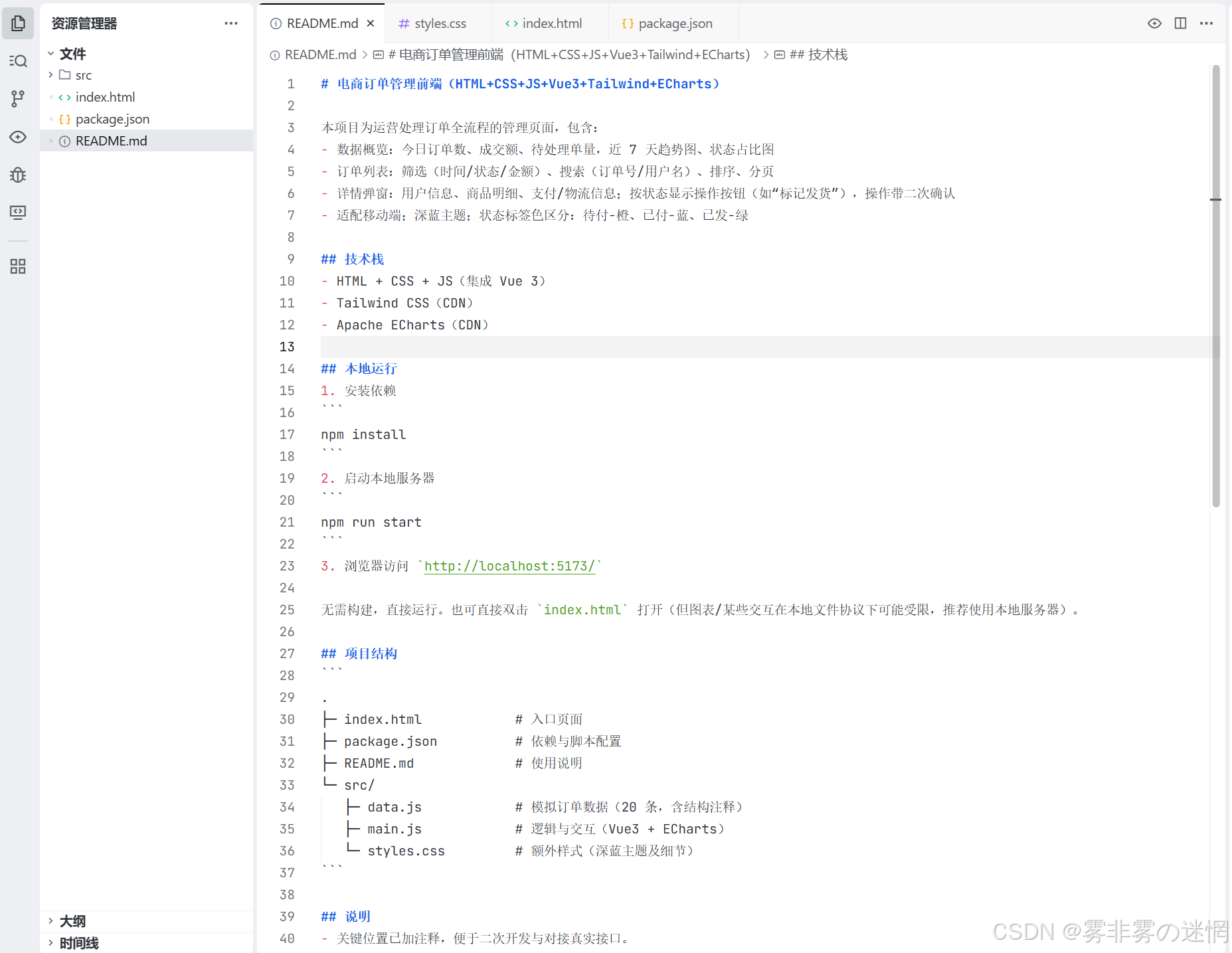Click the ## 项目结构 heading text
This screenshot has height=953, width=1232.
359,653
